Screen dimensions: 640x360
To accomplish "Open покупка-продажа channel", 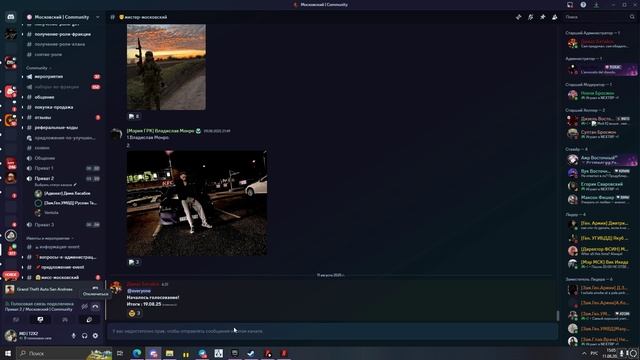I will (x=62, y=107).
